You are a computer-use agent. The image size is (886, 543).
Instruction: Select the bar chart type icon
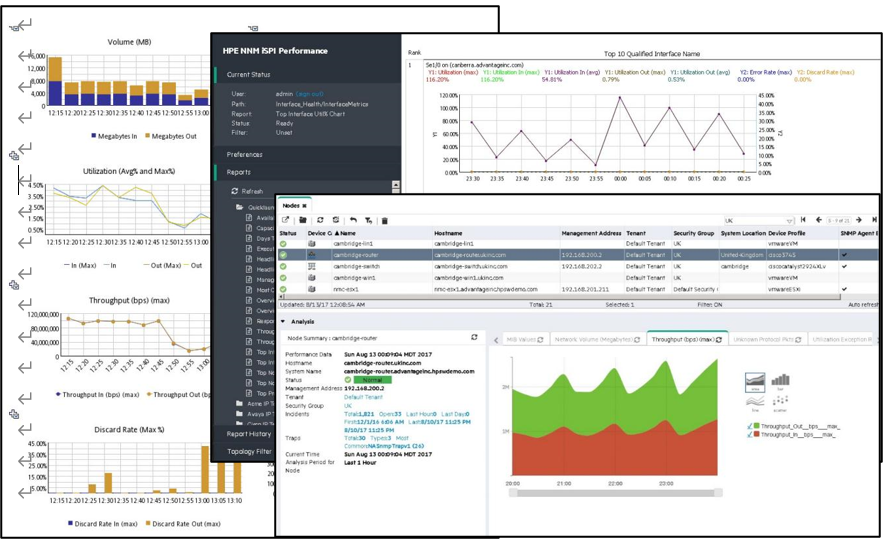(780, 381)
